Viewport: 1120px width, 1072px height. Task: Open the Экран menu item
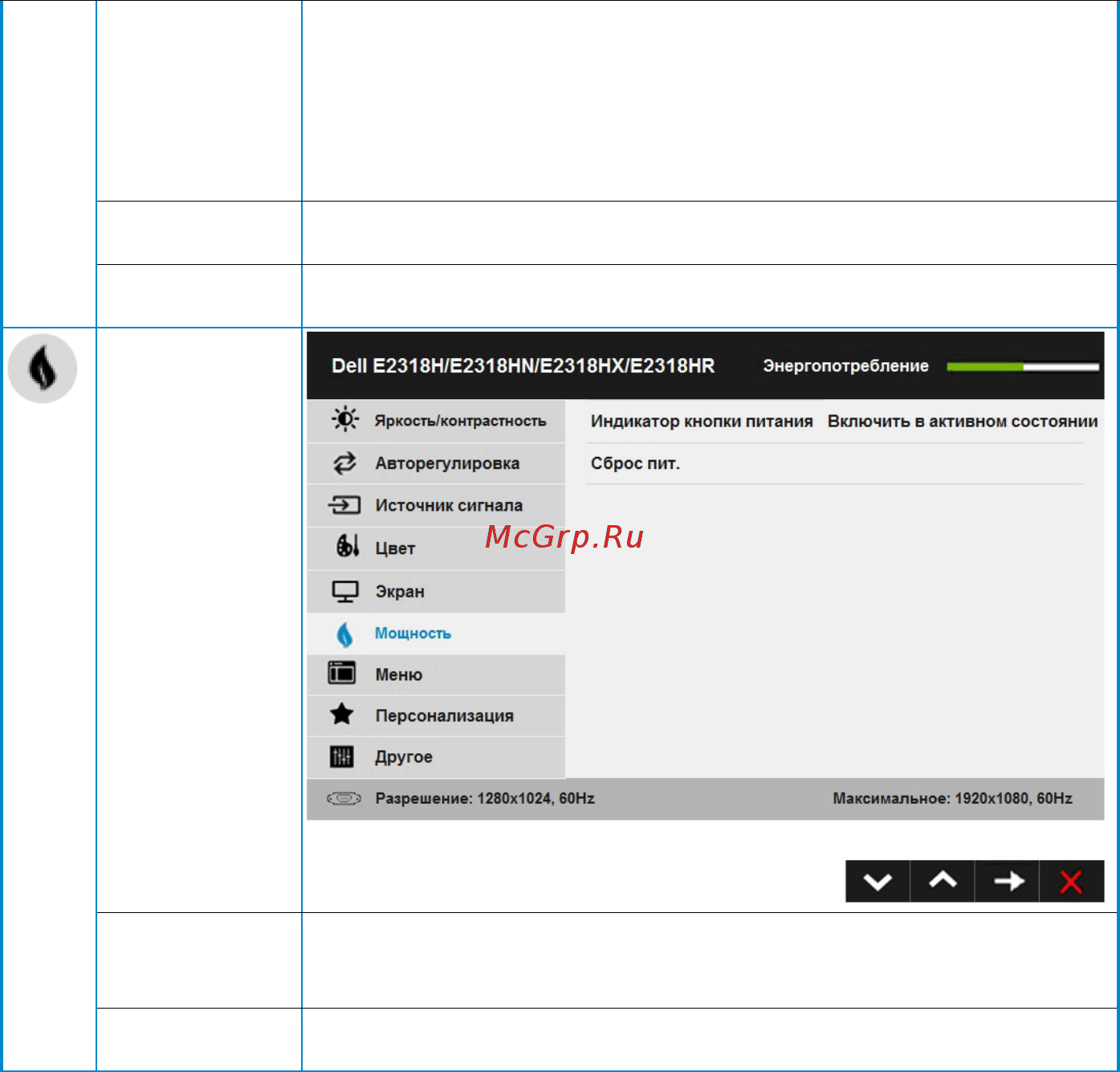[x=436, y=592]
